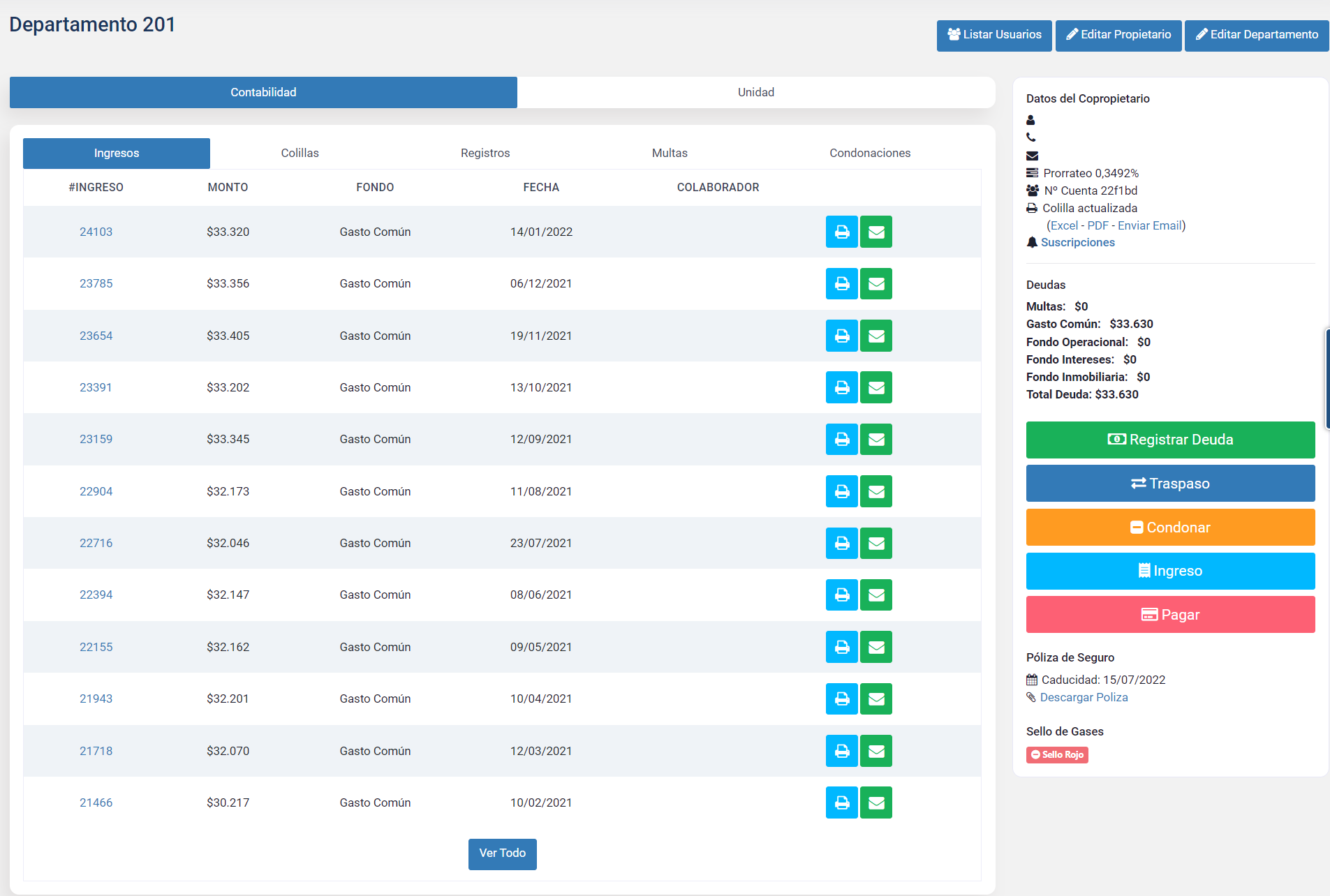The width and height of the screenshot is (1330, 896).
Task: Email ingreso 22394 receipt
Action: pos(876,595)
